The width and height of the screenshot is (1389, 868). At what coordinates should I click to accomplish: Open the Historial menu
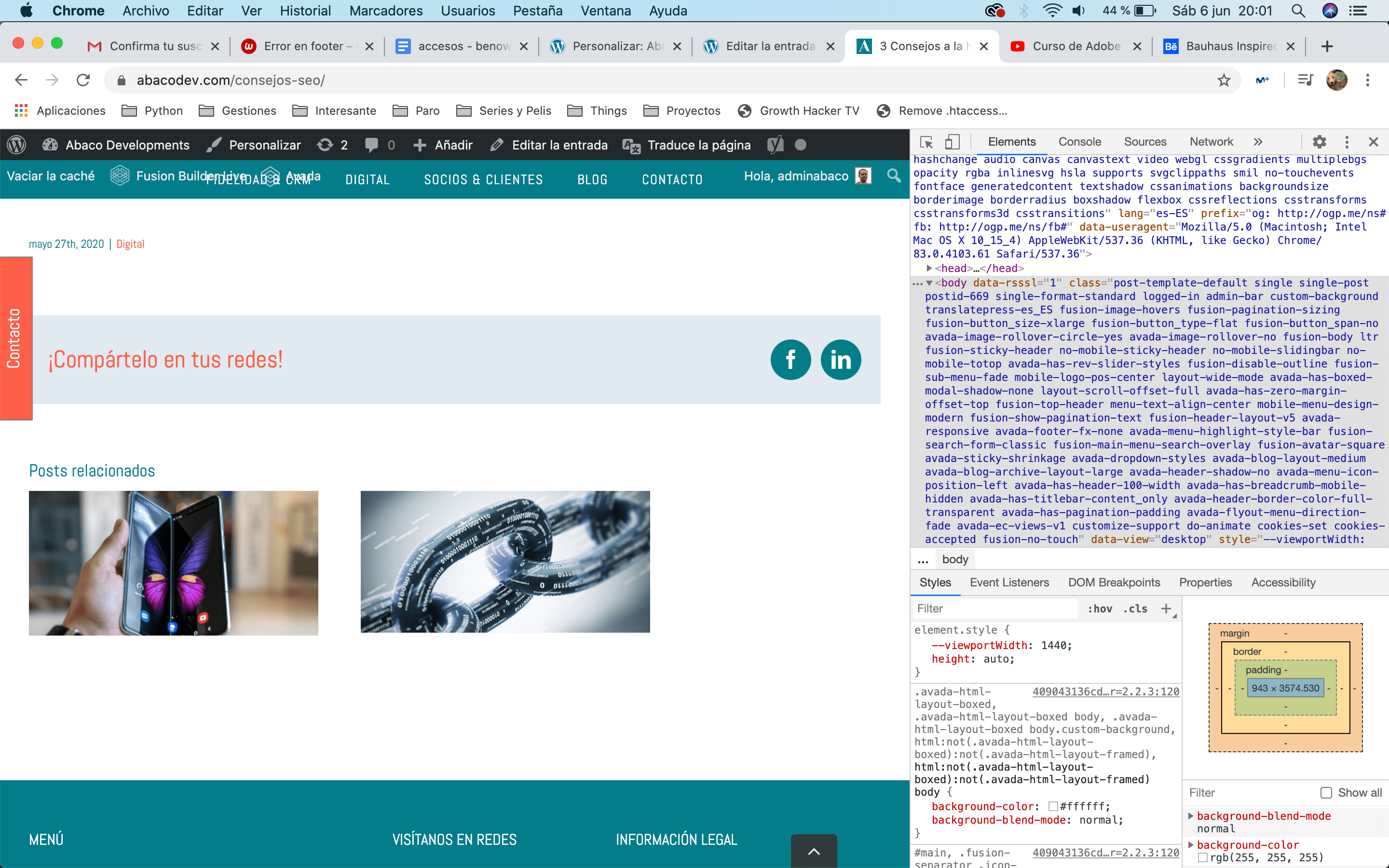point(305,11)
